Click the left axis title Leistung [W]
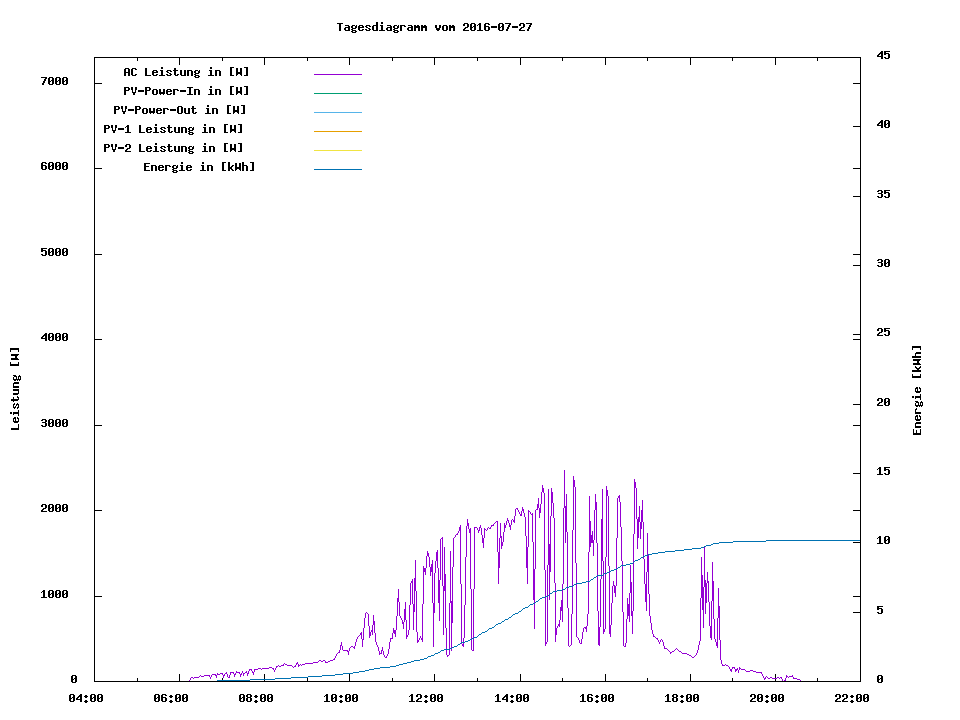 click(15, 389)
